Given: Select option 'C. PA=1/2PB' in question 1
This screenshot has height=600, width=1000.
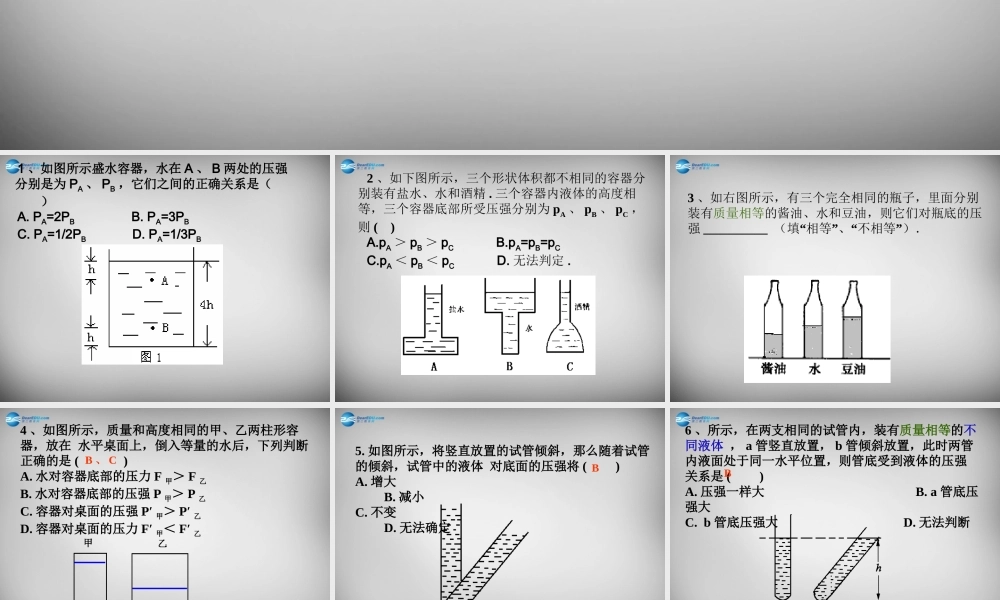Looking at the screenshot, I should (52, 235).
